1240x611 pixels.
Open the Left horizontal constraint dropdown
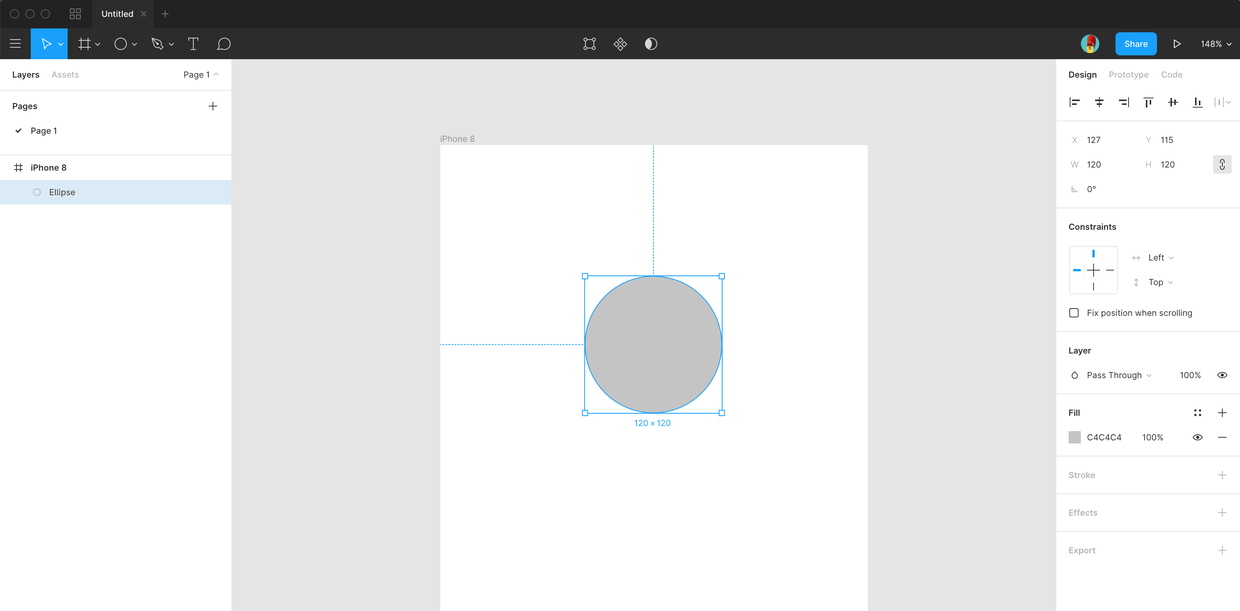(x=1161, y=258)
